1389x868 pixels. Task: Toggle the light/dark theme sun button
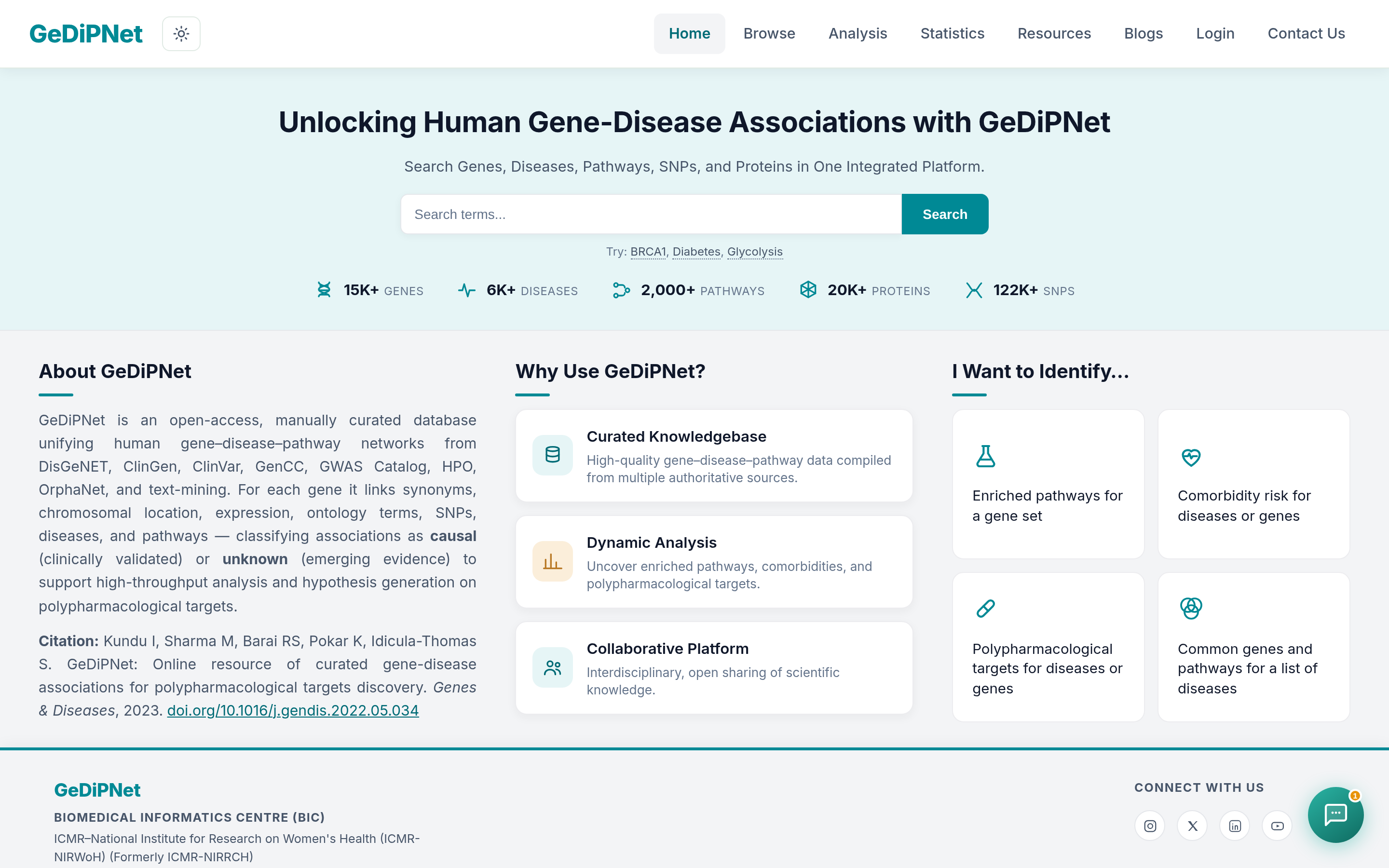pos(181,34)
